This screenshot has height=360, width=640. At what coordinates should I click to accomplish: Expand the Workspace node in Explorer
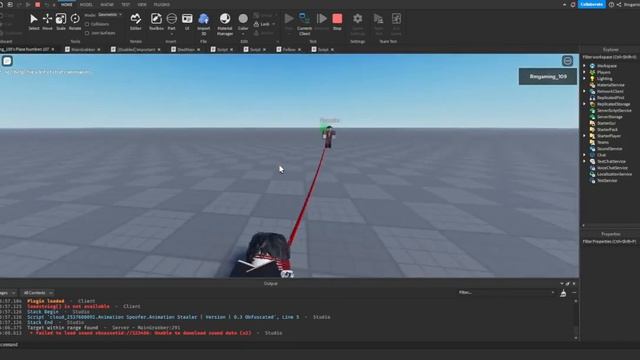point(584,66)
